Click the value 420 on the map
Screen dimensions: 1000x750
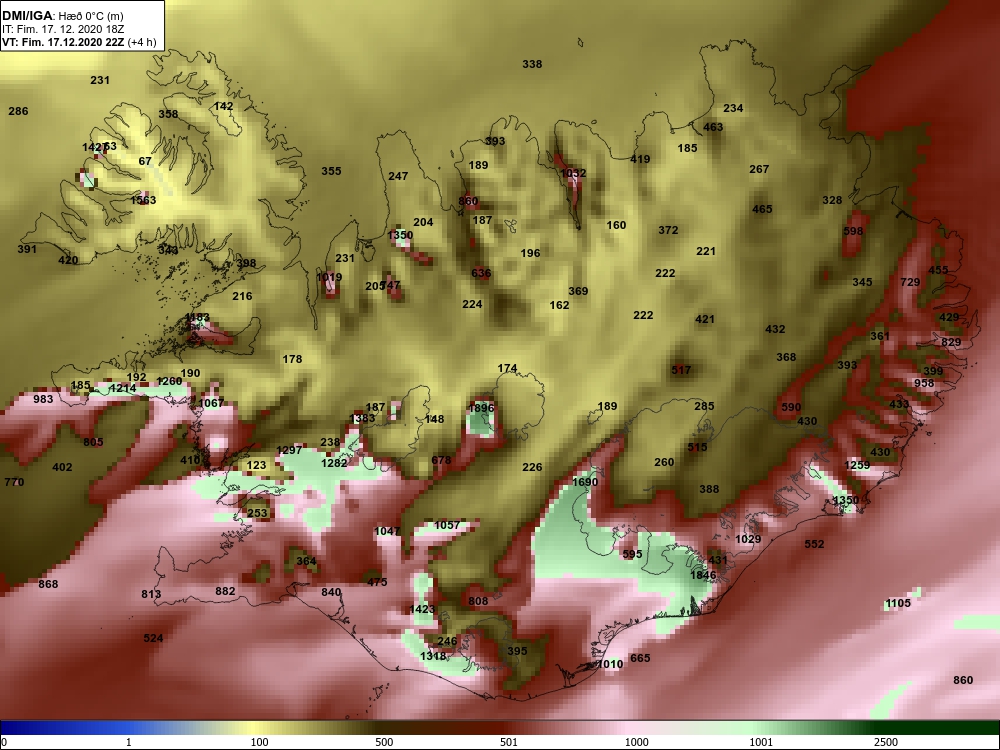click(68, 260)
